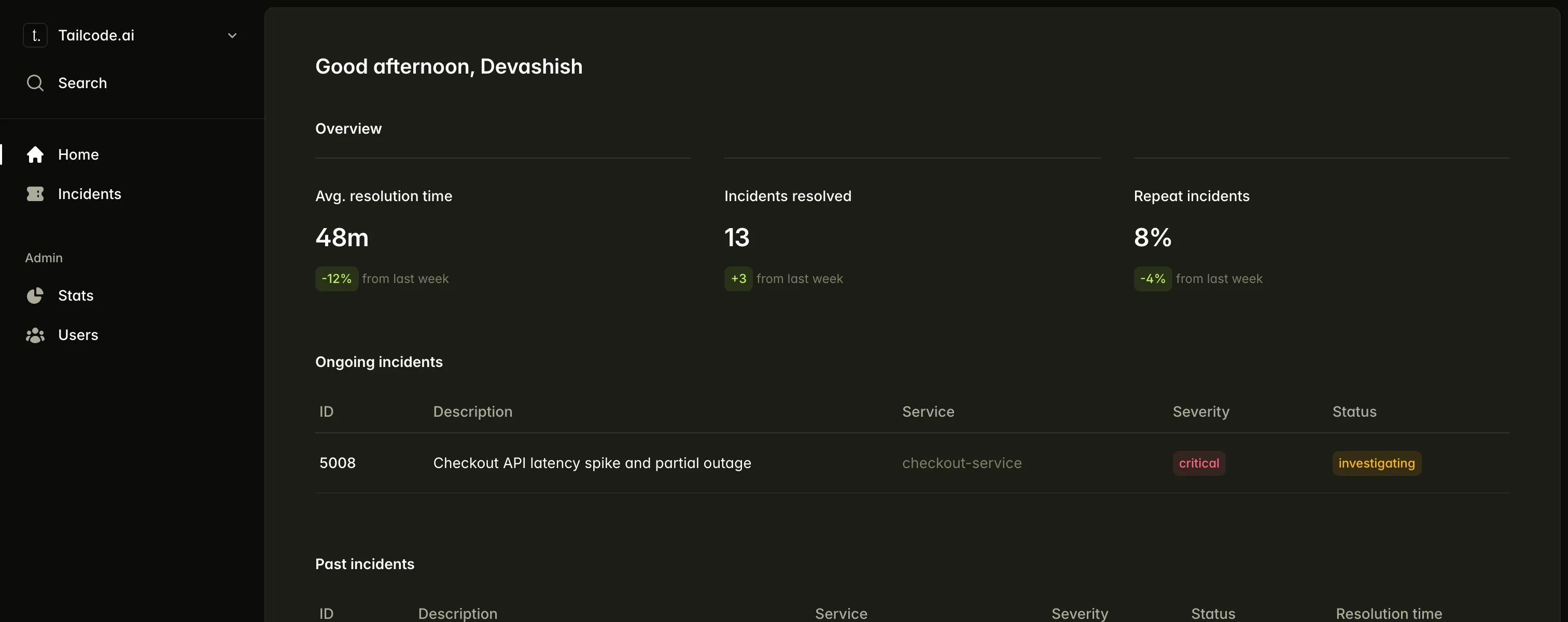Screen dimensions: 1568x622
Task: Click the Checkout API latency spike description
Action: click(592, 463)
